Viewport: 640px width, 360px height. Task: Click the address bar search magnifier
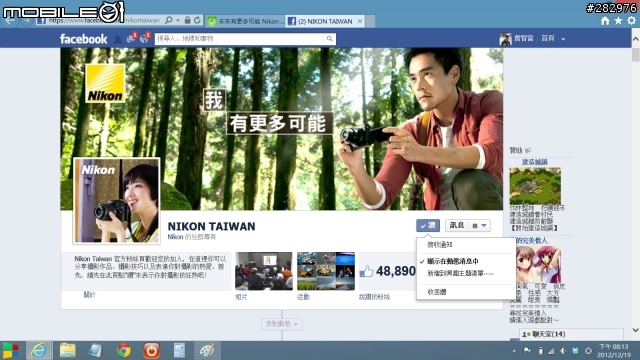click(x=169, y=20)
